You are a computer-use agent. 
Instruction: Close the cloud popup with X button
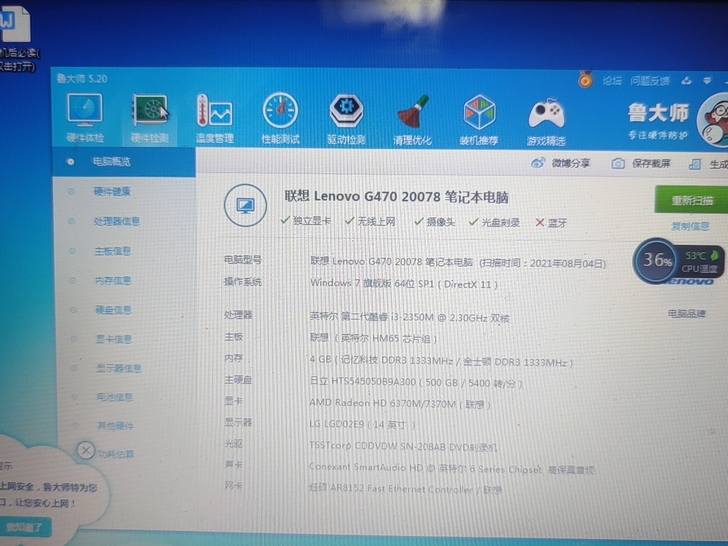(86, 450)
